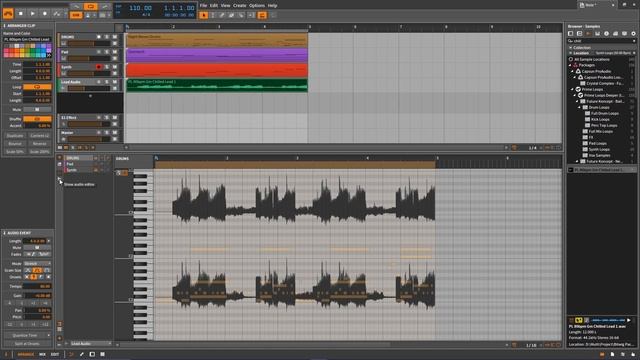The image size is (640, 360).
Task: Toggle the Shuffle button in inspector
Action: click(x=37, y=119)
